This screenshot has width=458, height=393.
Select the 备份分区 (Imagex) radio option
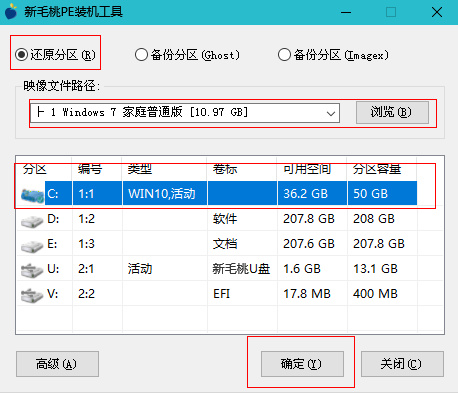point(333,54)
